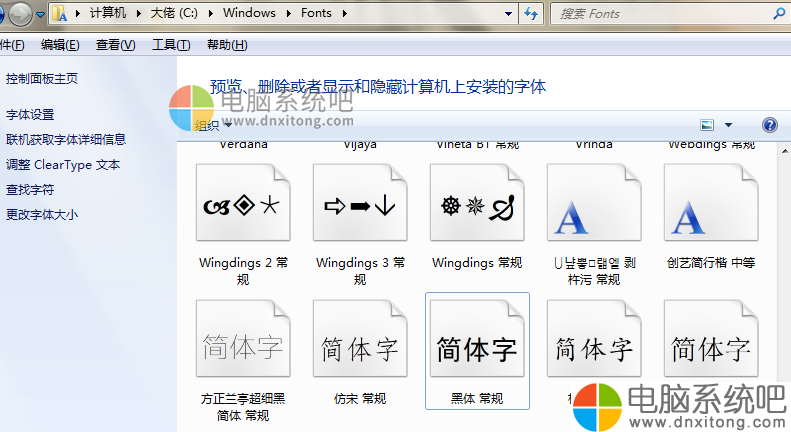Select the last font icon in bottom row

(711, 339)
